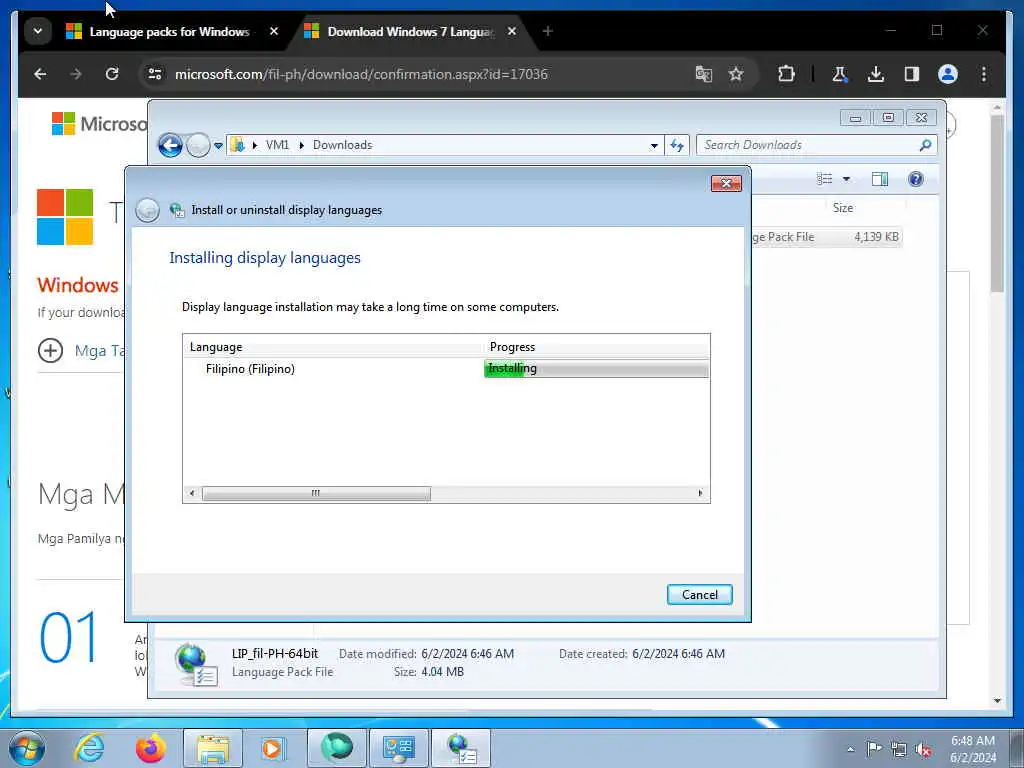Bookmark this page with the star icon
Screen dimensions: 1024x768
coord(736,74)
